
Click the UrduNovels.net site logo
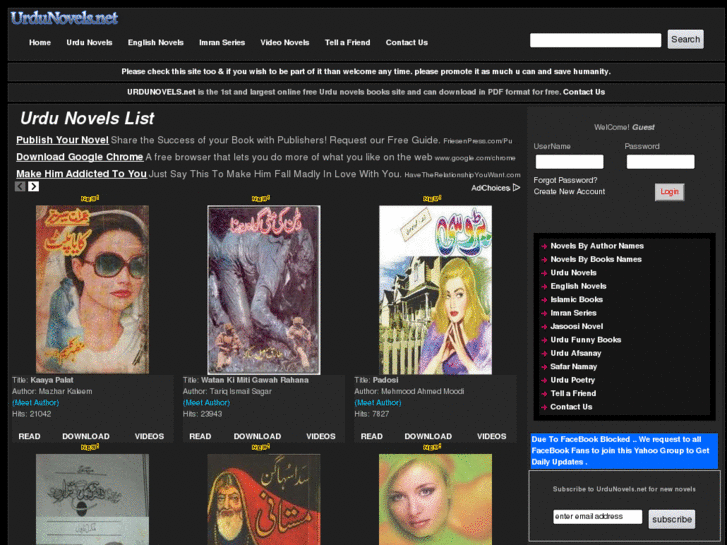(x=64, y=18)
